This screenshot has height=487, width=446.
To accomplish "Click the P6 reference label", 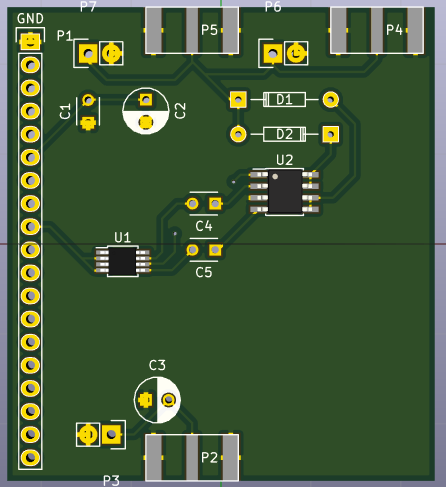I will 273,7.
